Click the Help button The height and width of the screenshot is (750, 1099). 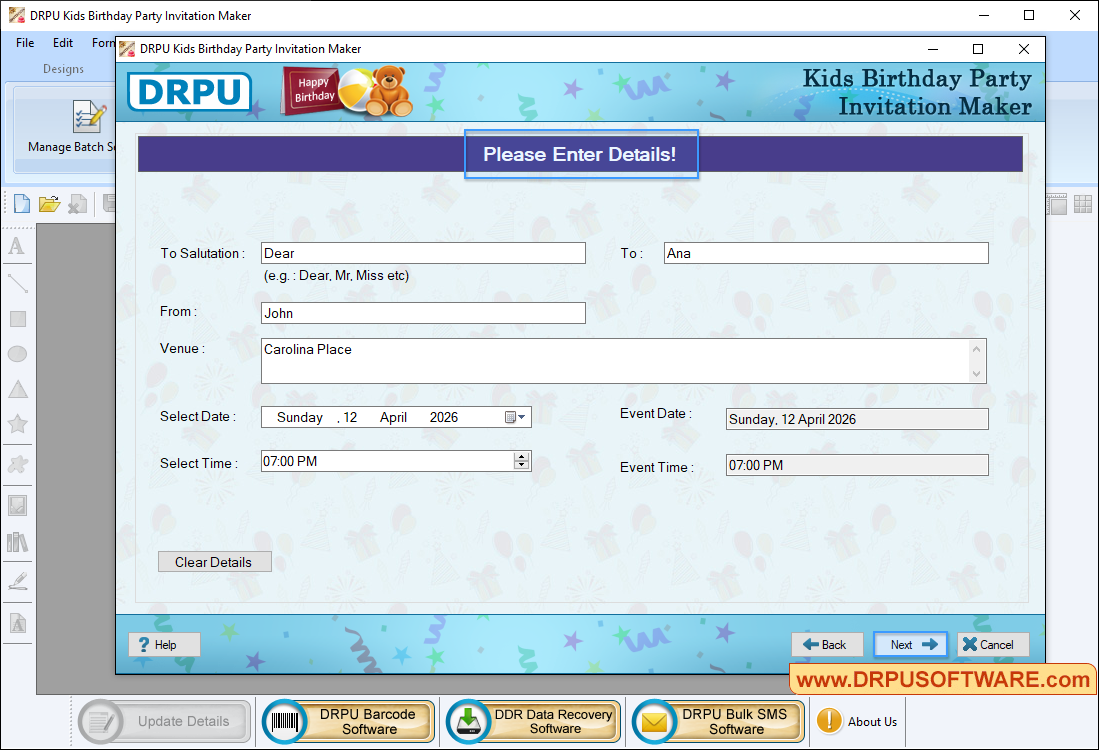pos(163,644)
